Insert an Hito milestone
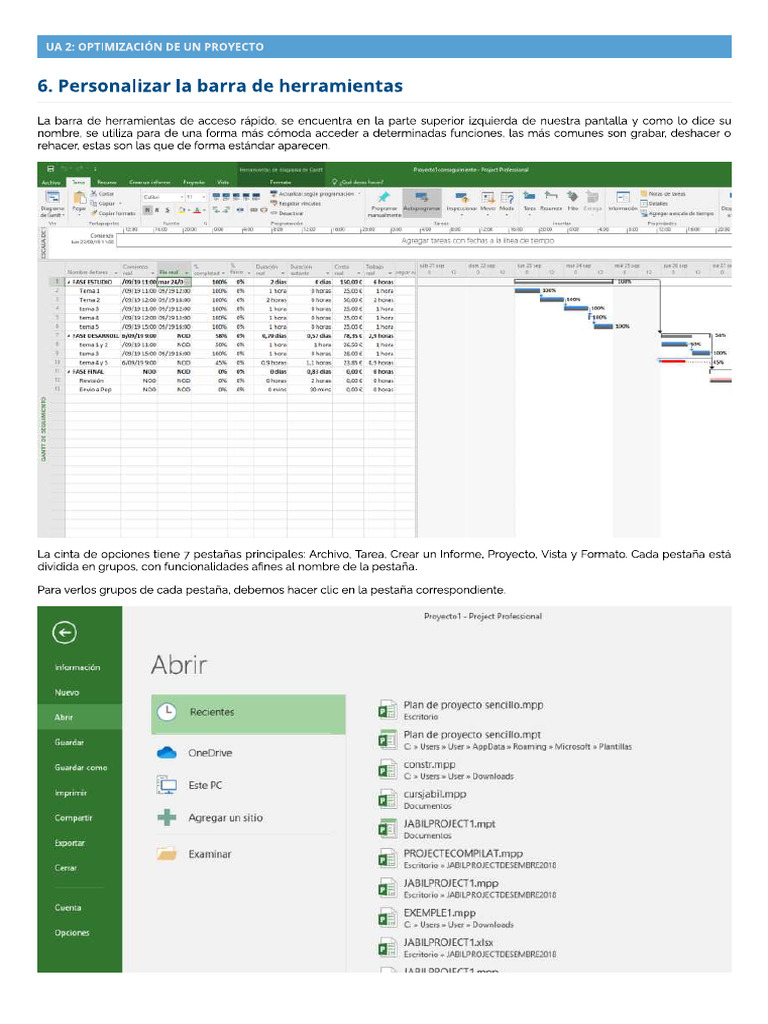Screen dimensions: 768x1024 (573, 202)
